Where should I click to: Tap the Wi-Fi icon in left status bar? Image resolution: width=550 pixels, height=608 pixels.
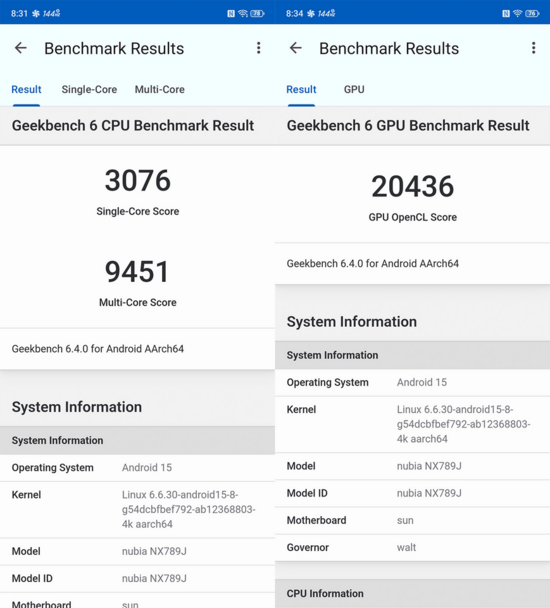click(x=243, y=14)
